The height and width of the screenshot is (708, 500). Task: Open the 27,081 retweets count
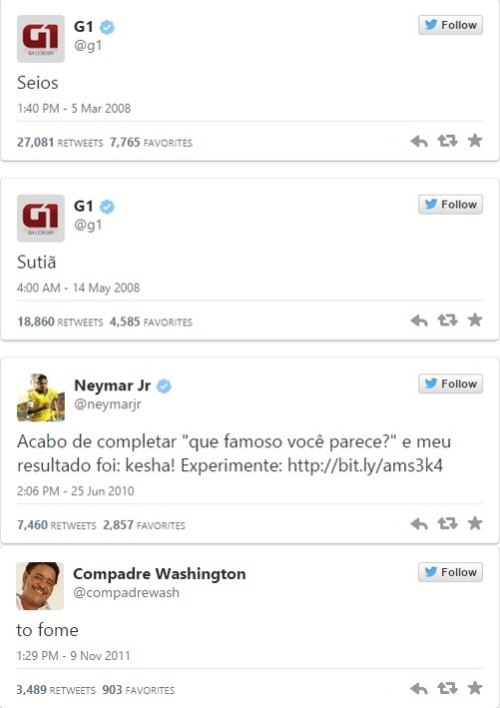click(x=60, y=142)
